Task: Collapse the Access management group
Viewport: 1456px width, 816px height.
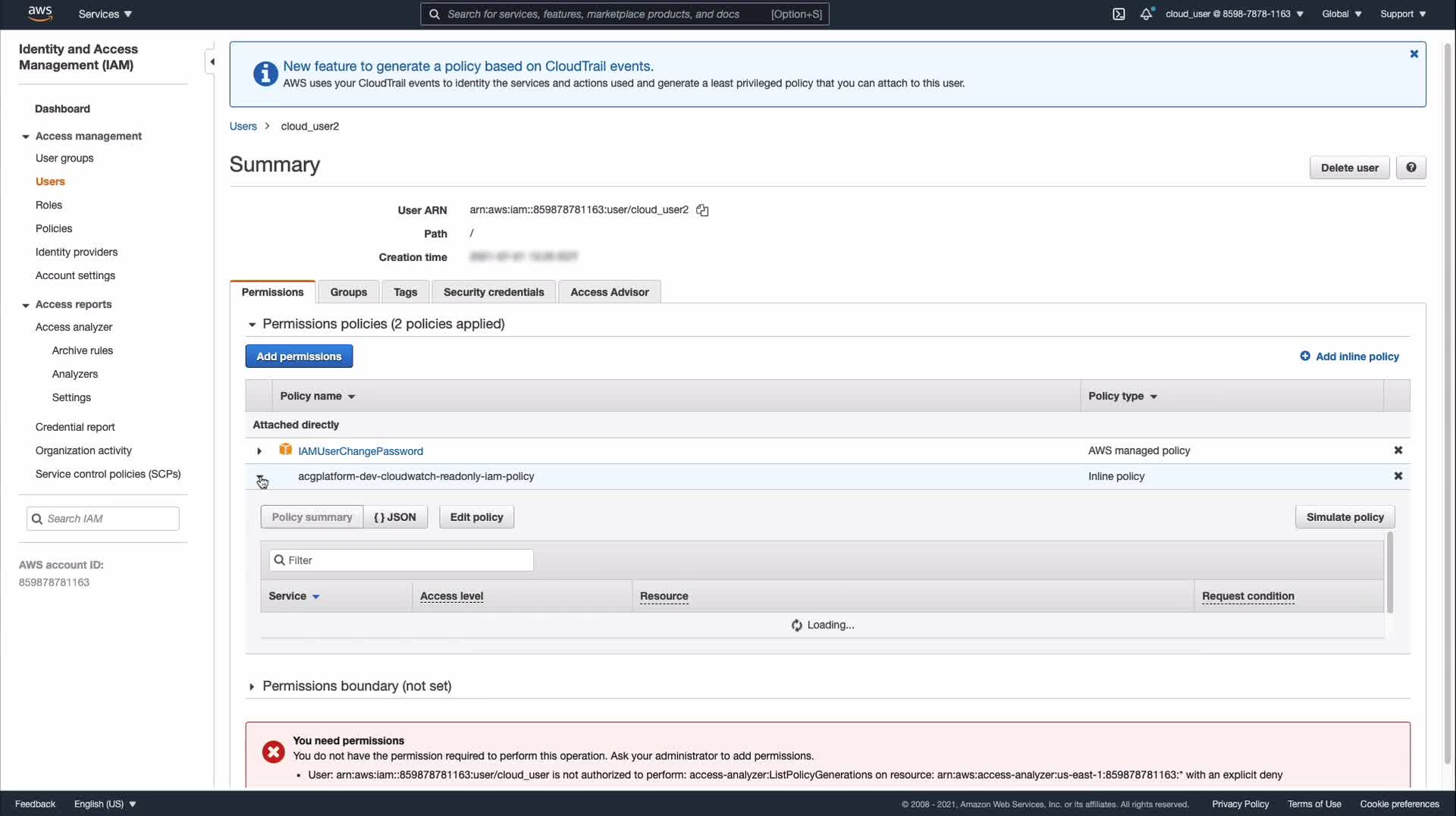Action: (26, 137)
